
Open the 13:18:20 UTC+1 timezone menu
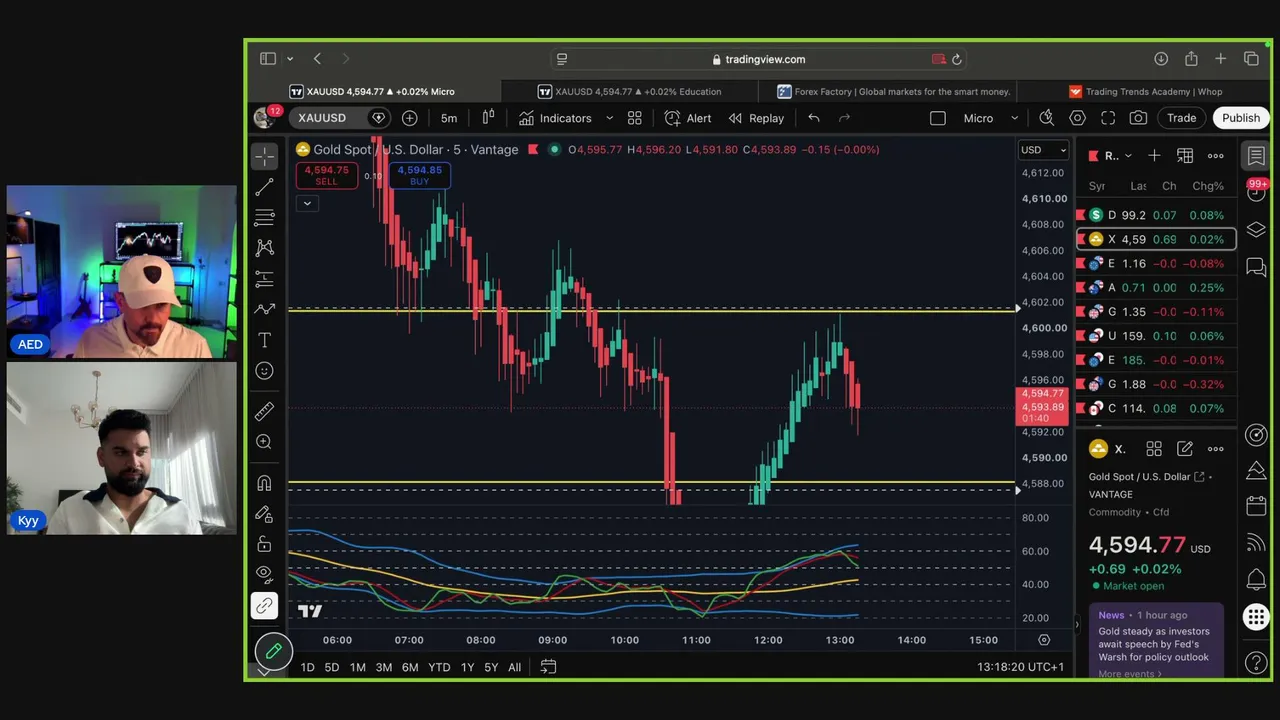tap(1020, 667)
